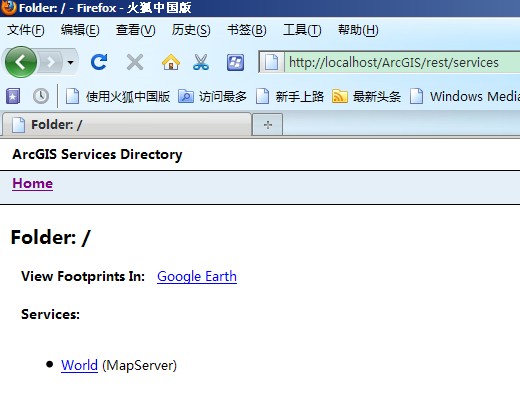Click the green Back navigation button
The width and height of the screenshot is (520, 393).
point(21,62)
